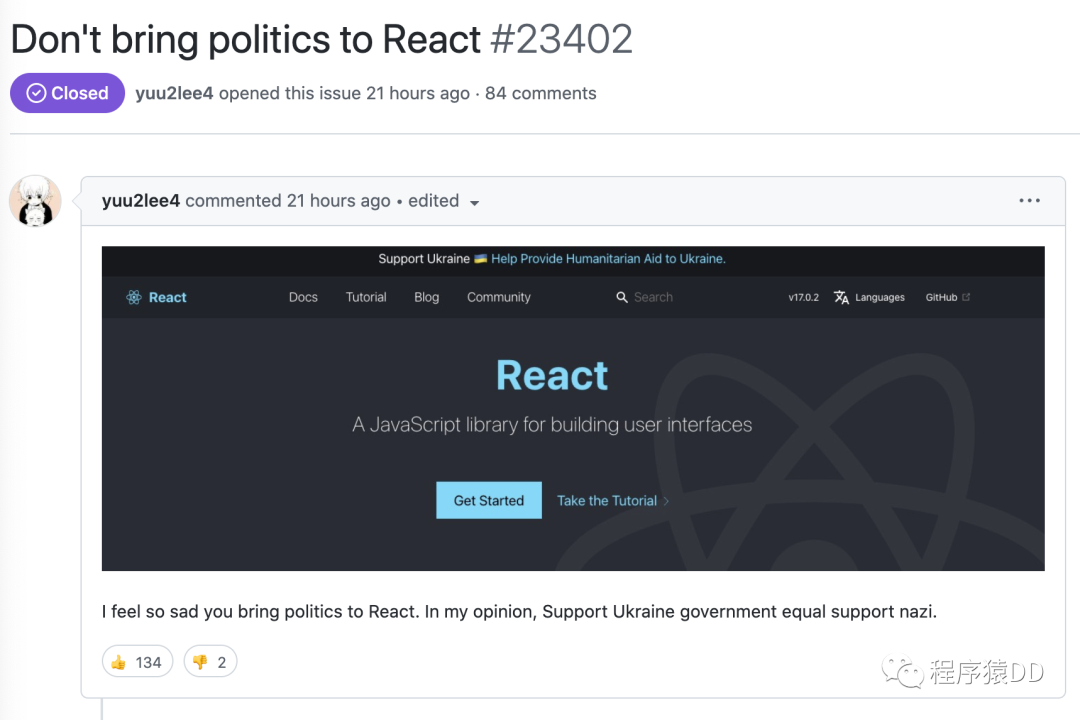This screenshot has width=1080, height=720.
Task: Click the Get Started button
Action: point(489,500)
